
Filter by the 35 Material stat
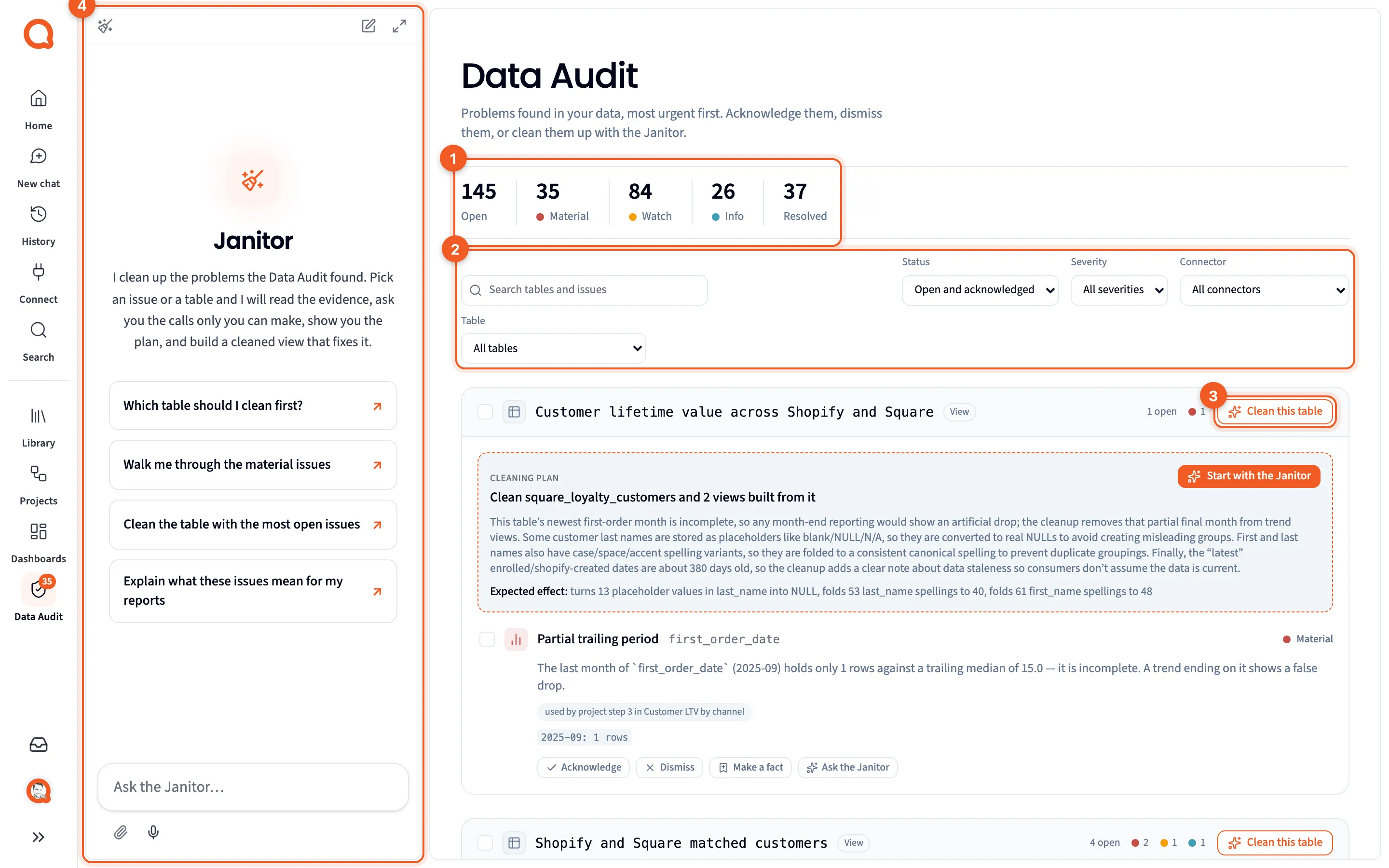point(562,202)
